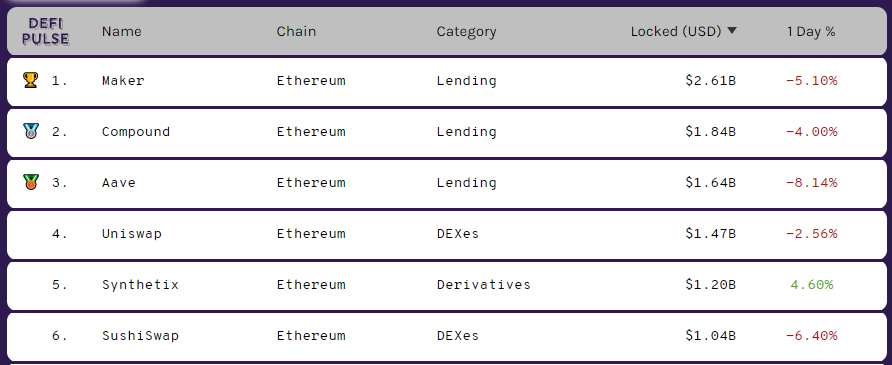Screen dimensions: 892x365
Task: Click the Derivatives category for Synthetix
Action: 484,284
